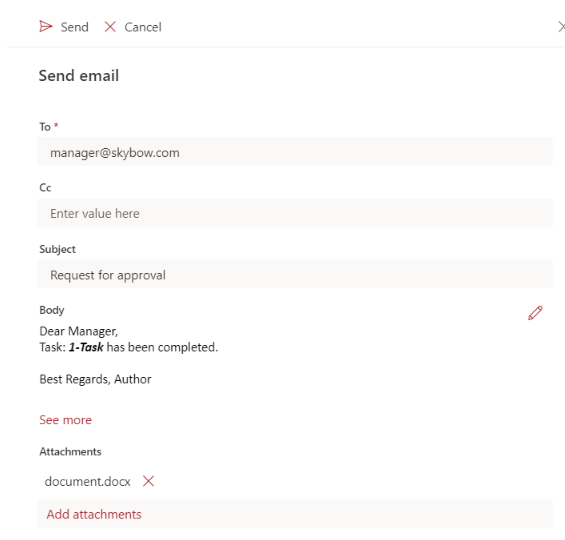Click the 'Dear Manager,' body line
The width and height of the screenshot is (565, 540).
click(x=79, y=331)
